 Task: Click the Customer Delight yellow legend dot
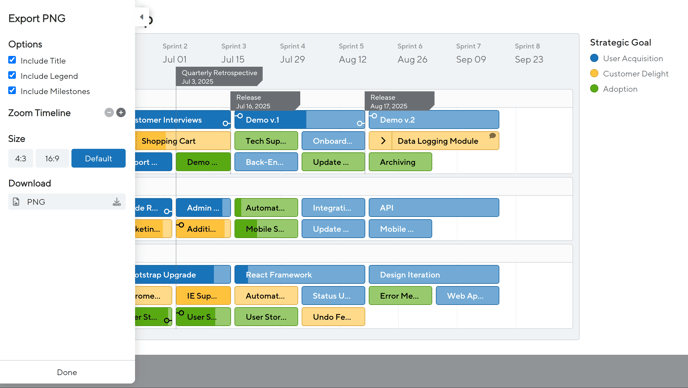tap(594, 73)
